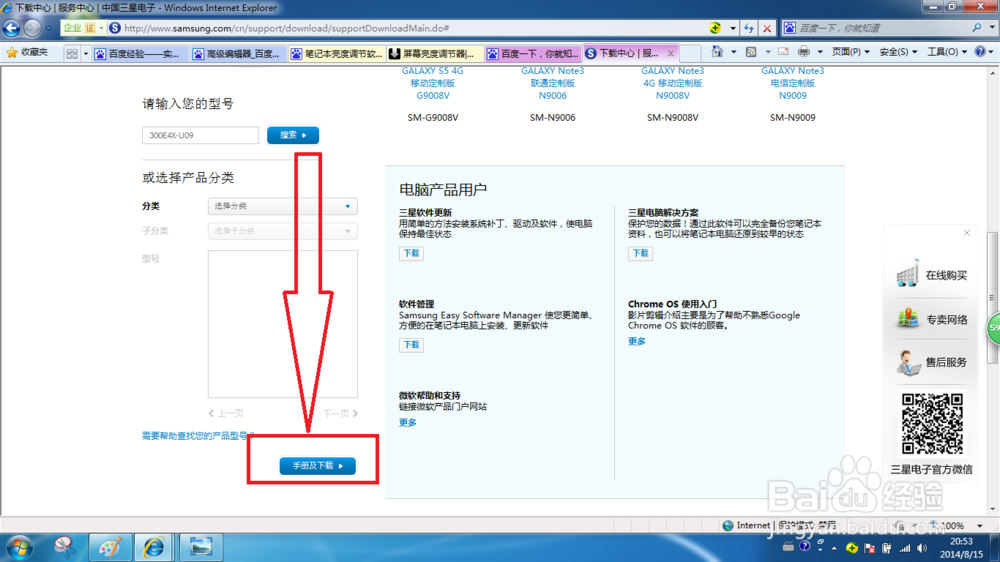
Task: Click the refresh icon beside the address bar
Action: pyautogui.click(x=749, y=28)
